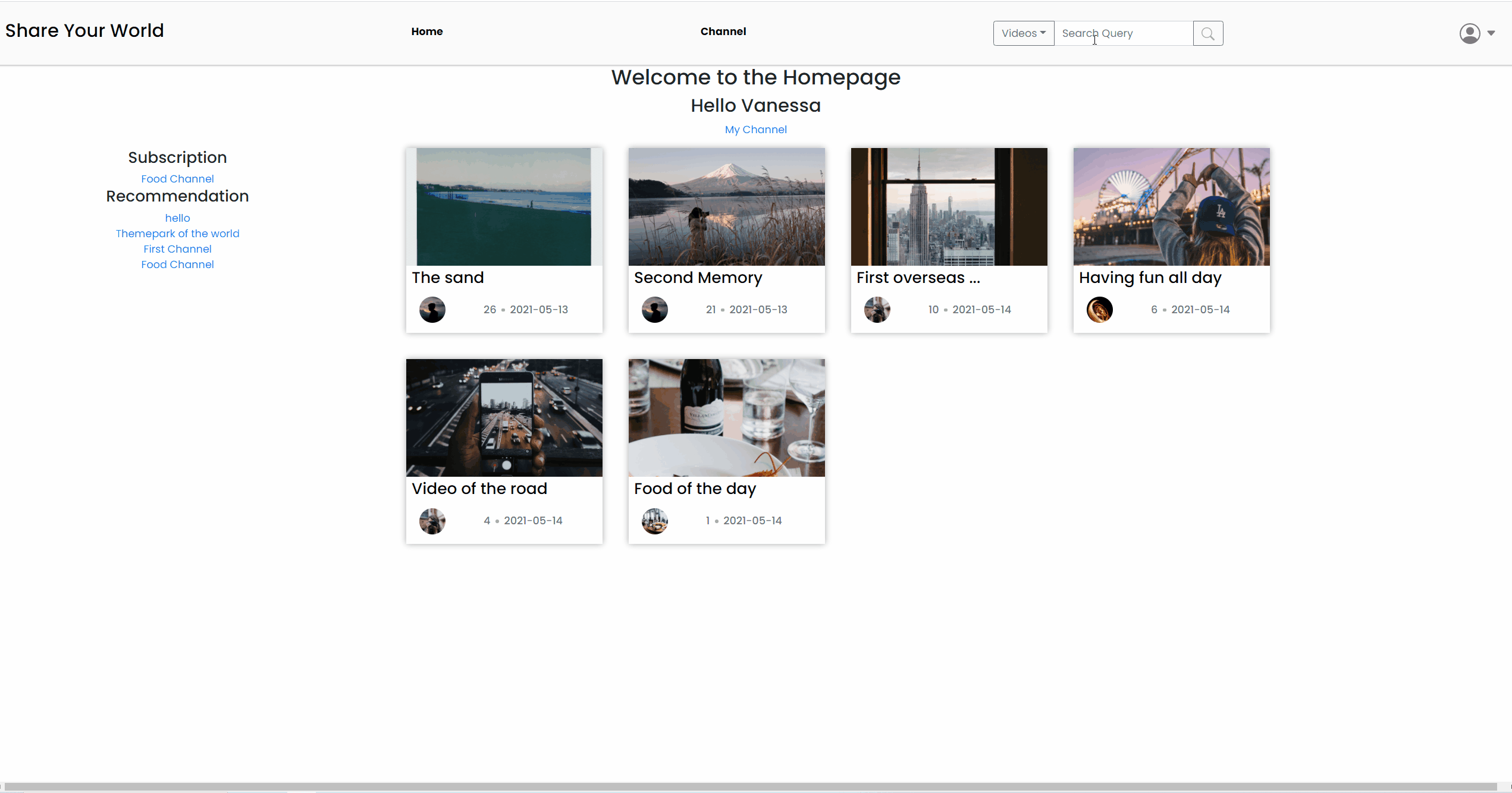1512x793 pixels.
Task: Click the avatar on Second Memory card
Action: [x=654, y=309]
